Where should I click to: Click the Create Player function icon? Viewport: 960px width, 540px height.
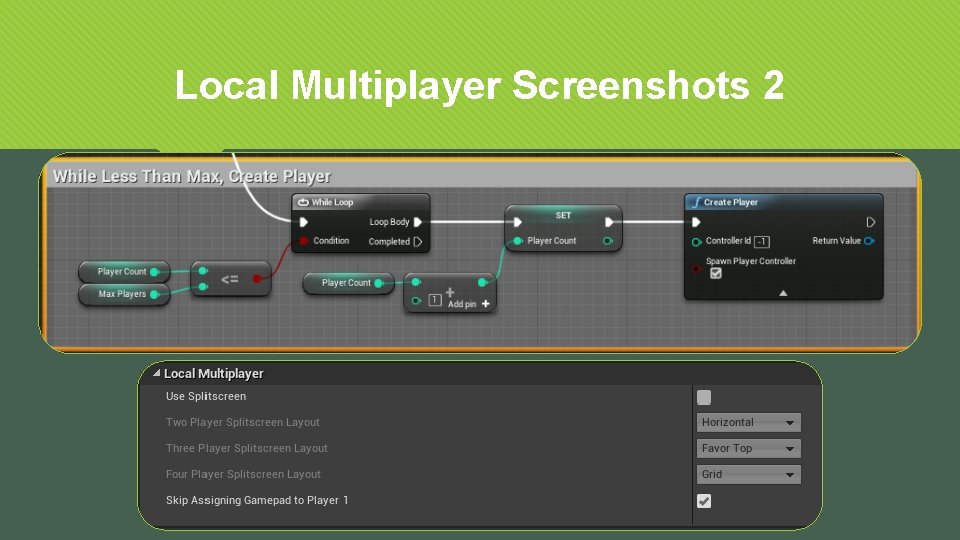(x=696, y=202)
